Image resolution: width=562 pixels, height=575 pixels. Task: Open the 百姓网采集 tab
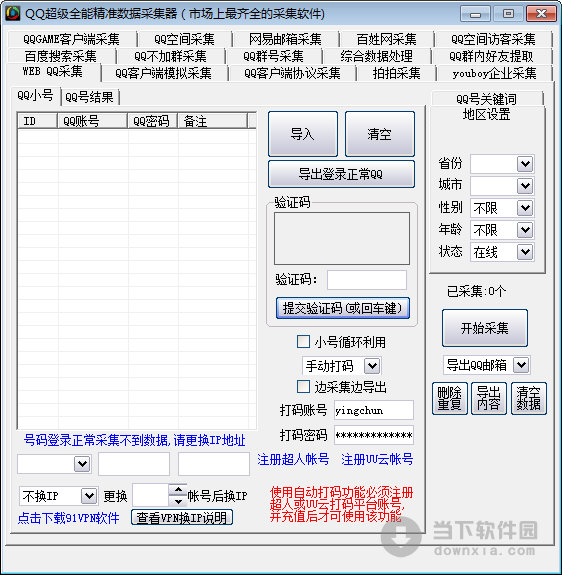(386, 39)
